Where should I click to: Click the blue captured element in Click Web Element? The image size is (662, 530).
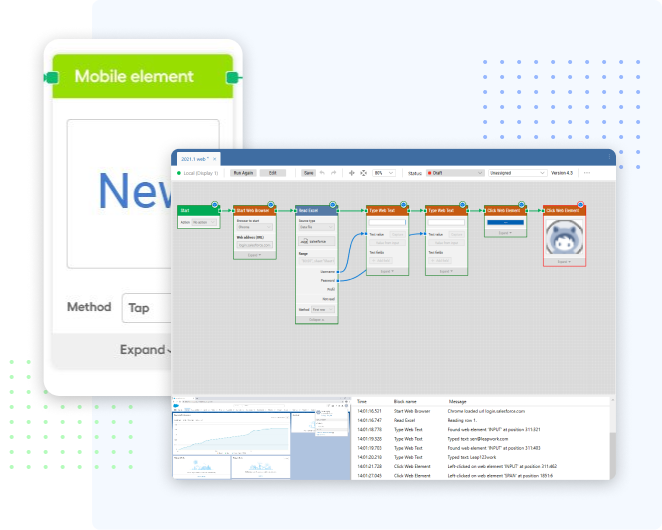tap(505, 222)
